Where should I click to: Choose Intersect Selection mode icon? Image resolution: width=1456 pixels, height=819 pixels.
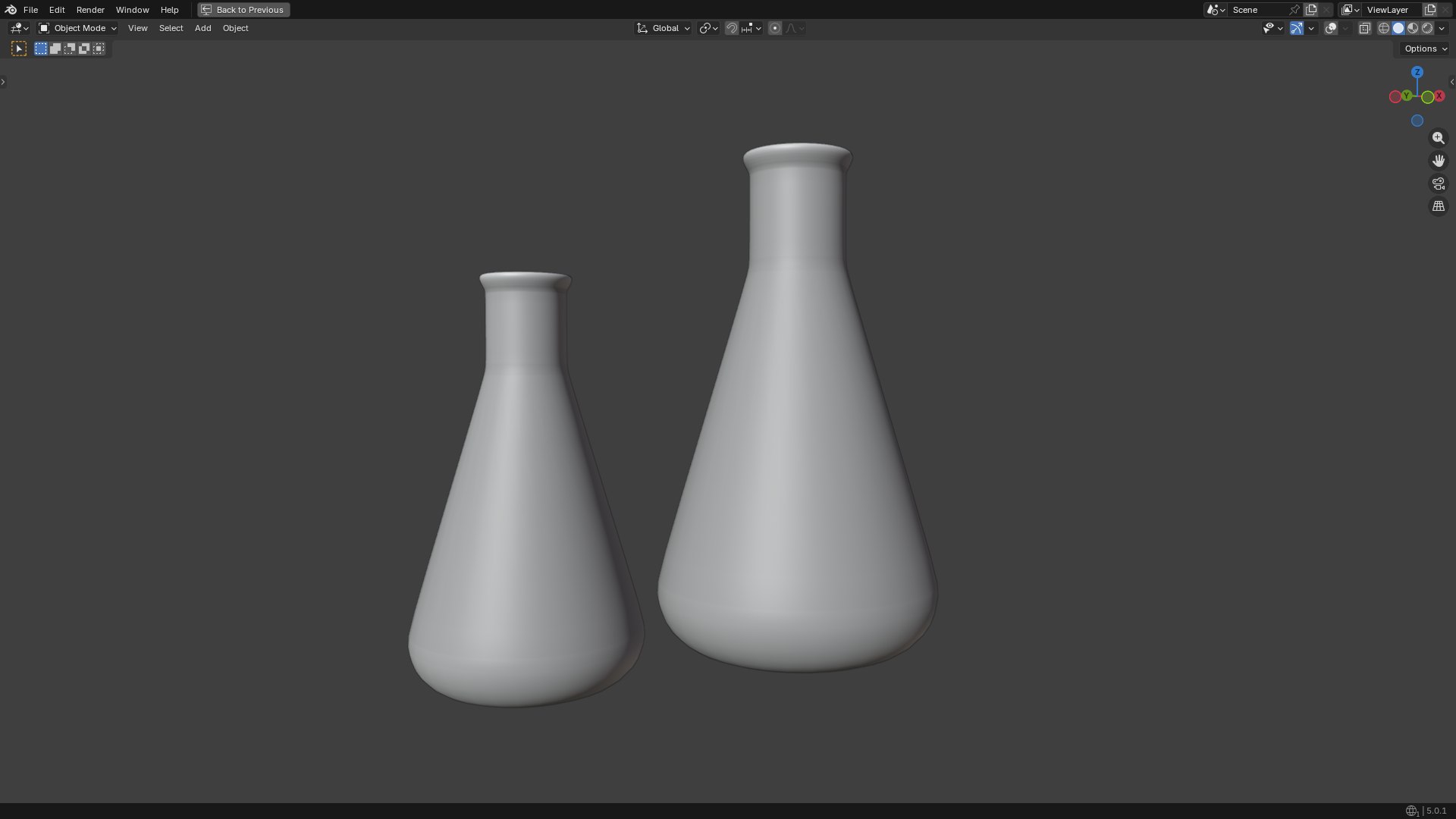[99, 49]
